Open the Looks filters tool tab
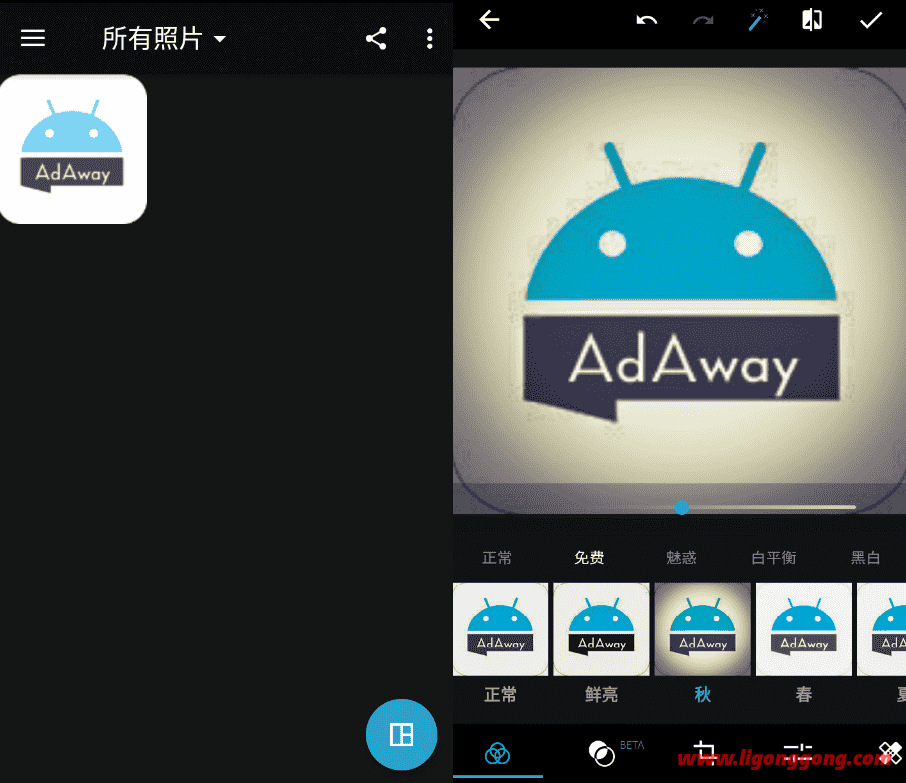This screenshot has height=783, width=906. [497, 754]
